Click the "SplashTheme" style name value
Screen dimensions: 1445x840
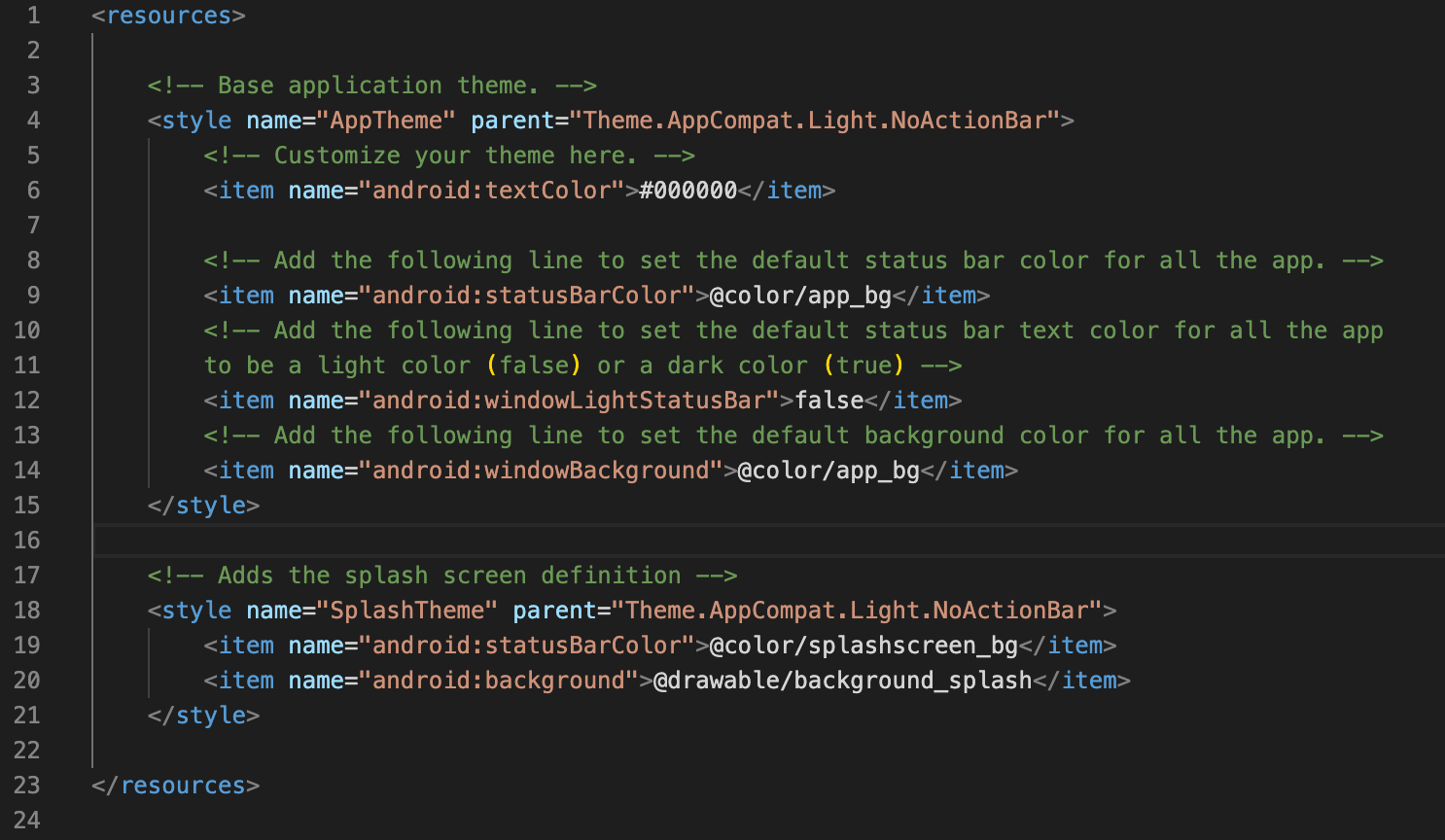pos(407,611)
